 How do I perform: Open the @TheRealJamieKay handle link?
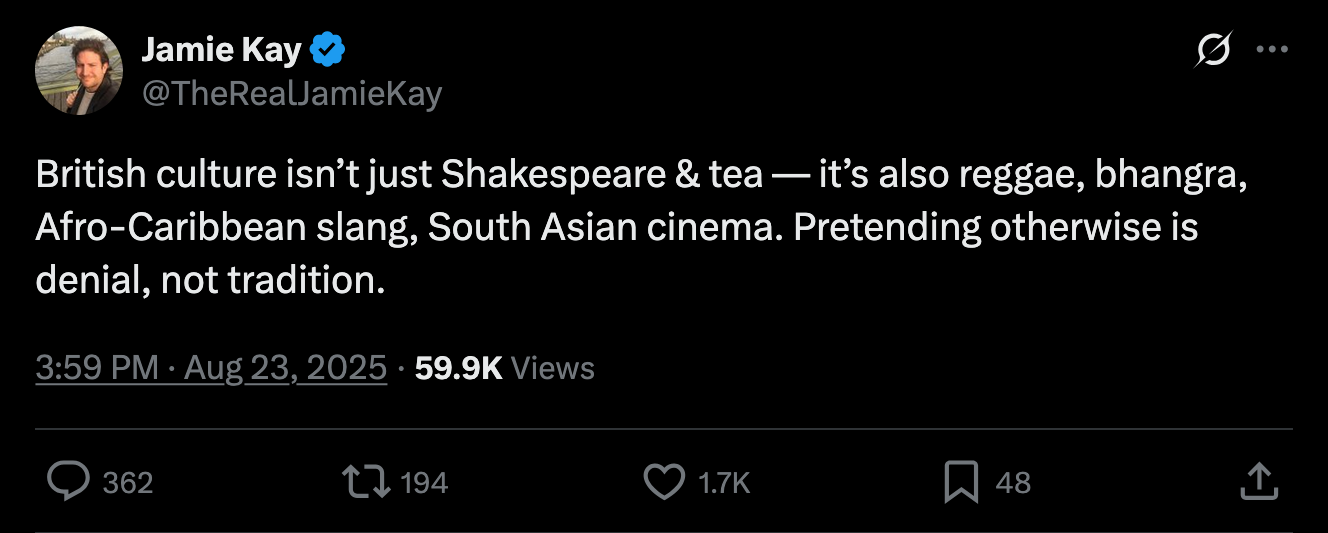coord(292,93)
